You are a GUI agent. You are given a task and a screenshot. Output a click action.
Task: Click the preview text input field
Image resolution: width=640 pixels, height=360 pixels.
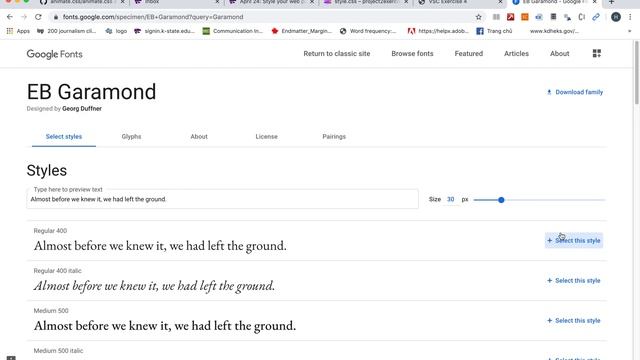(222, 199)
